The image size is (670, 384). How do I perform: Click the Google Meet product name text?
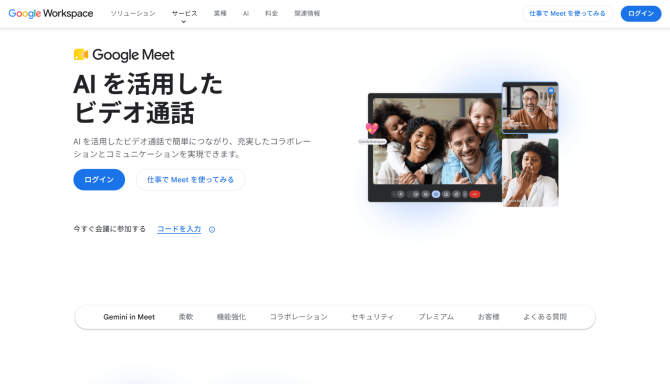(x=133, y=55)
